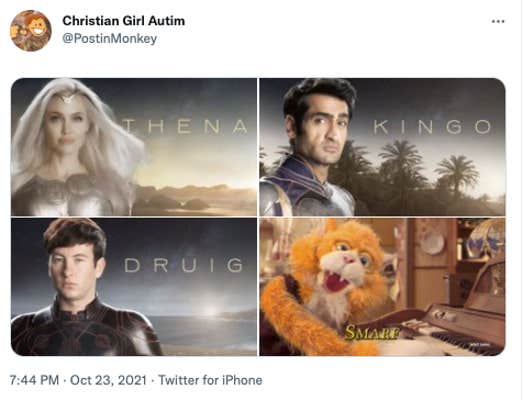The image size is (523, 400).
Task: Click the gold tiara on Thena's forehead
Action: (x=69, y=98)
